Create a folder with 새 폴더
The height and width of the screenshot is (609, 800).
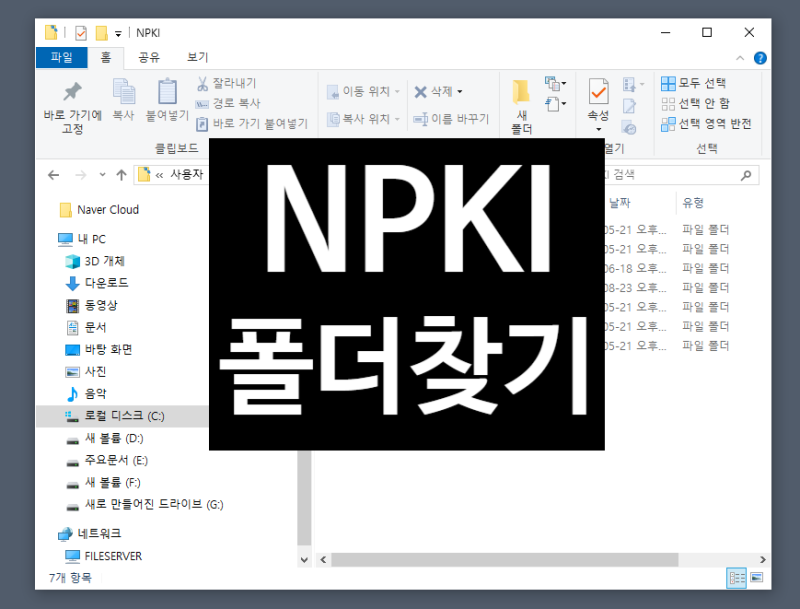521,107
